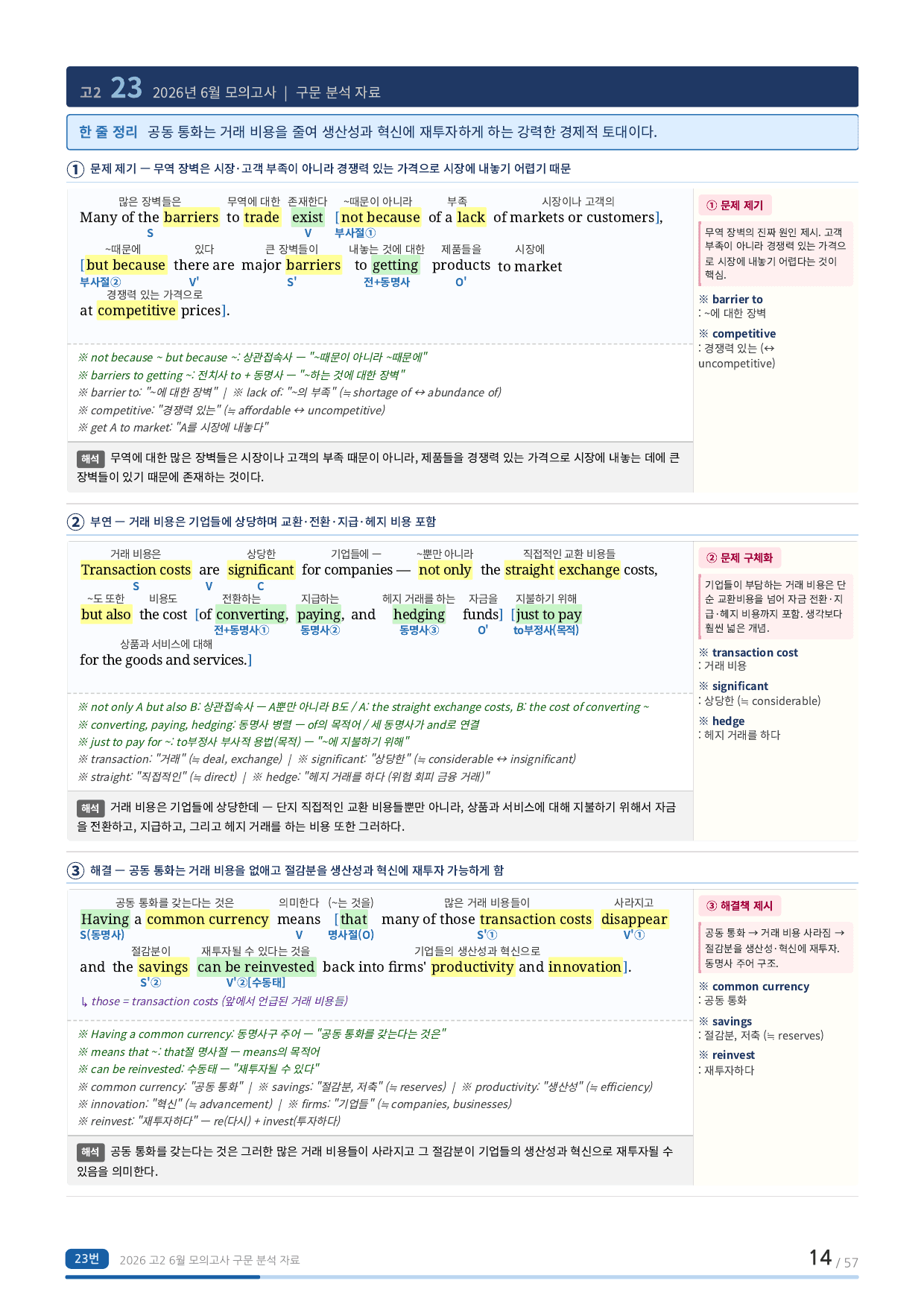Click the pink sidebar tag '③ 해결책 제시'

click(739, 906)
